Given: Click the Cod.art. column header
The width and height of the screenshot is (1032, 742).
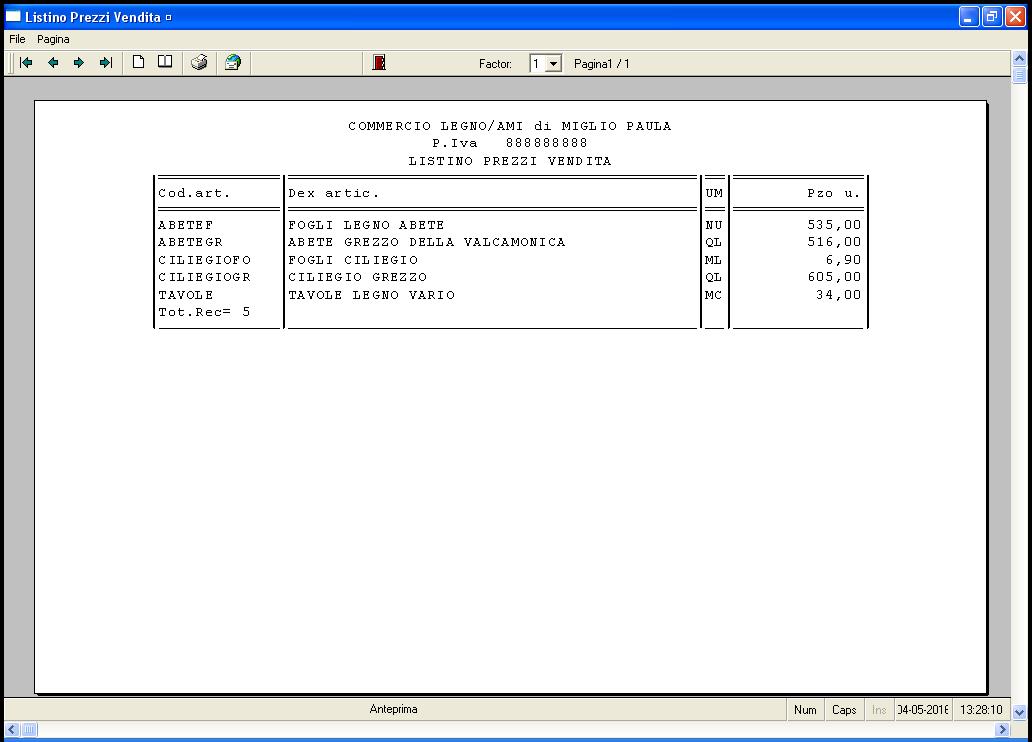Looking at the screenshot, I should (194, 194).
